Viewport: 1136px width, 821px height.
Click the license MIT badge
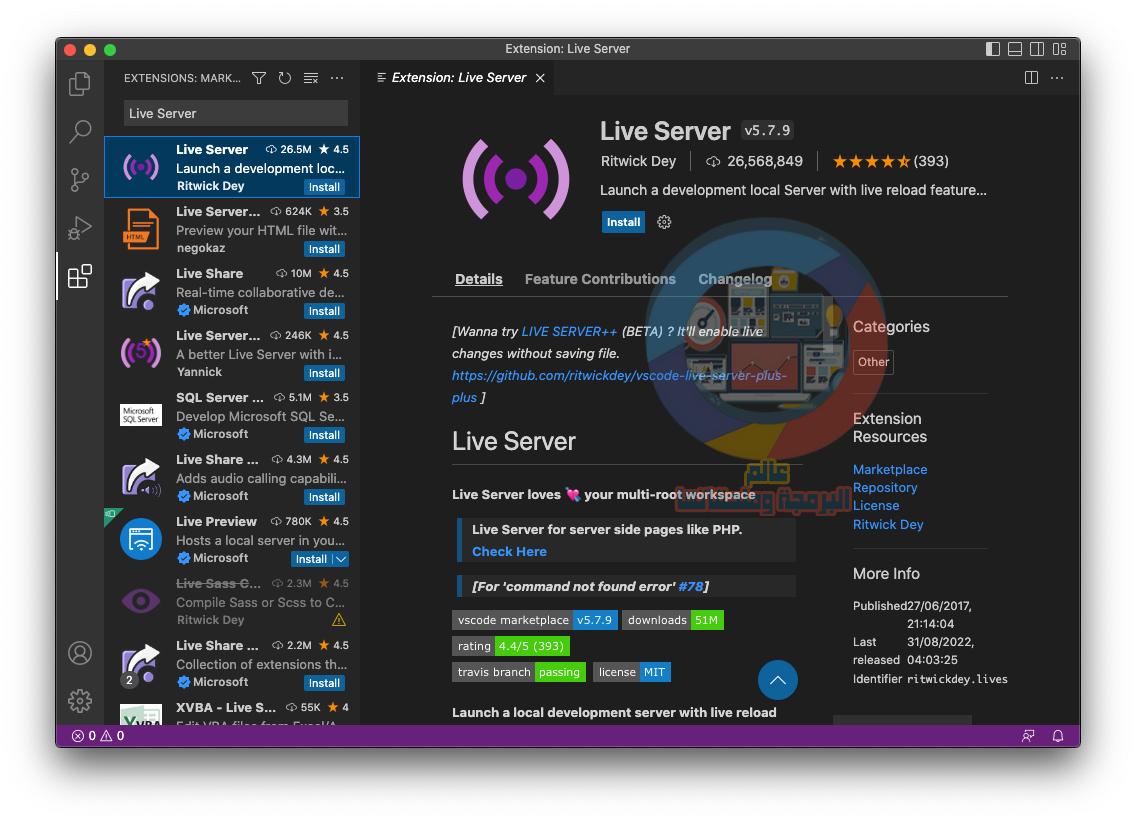[632, 672]
